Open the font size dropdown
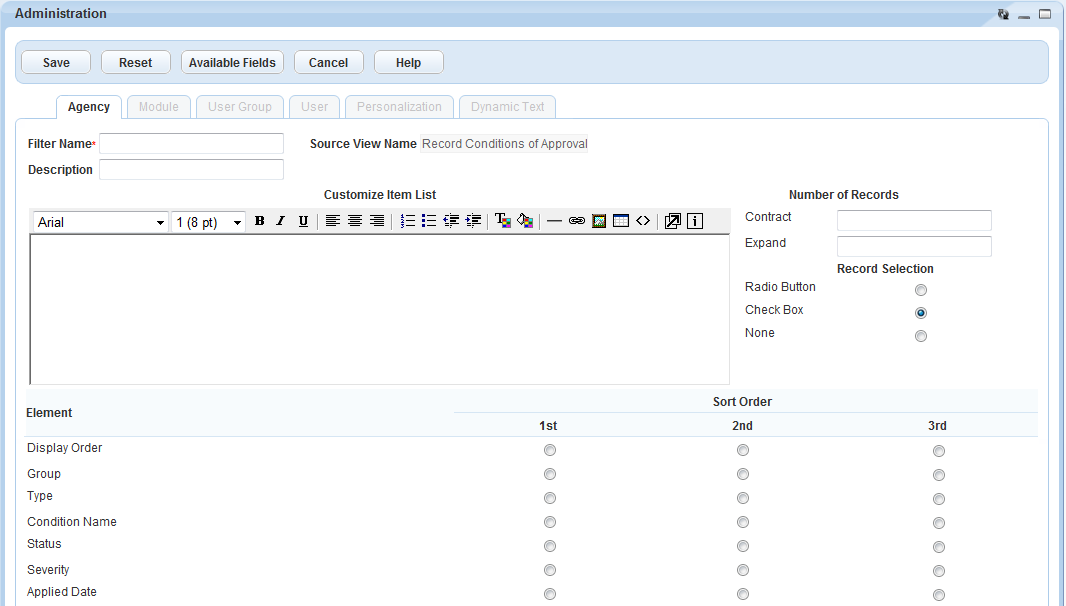 pos(209,222)
